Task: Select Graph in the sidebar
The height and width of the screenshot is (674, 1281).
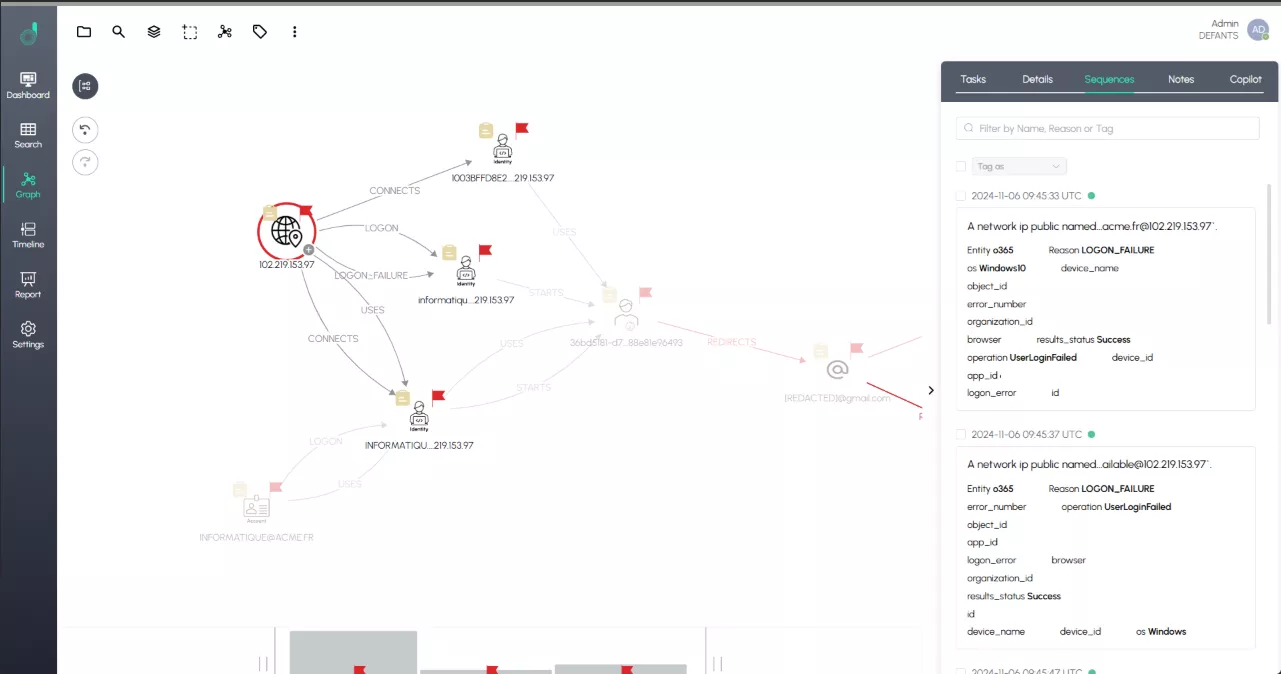Action: coord(28,185)
